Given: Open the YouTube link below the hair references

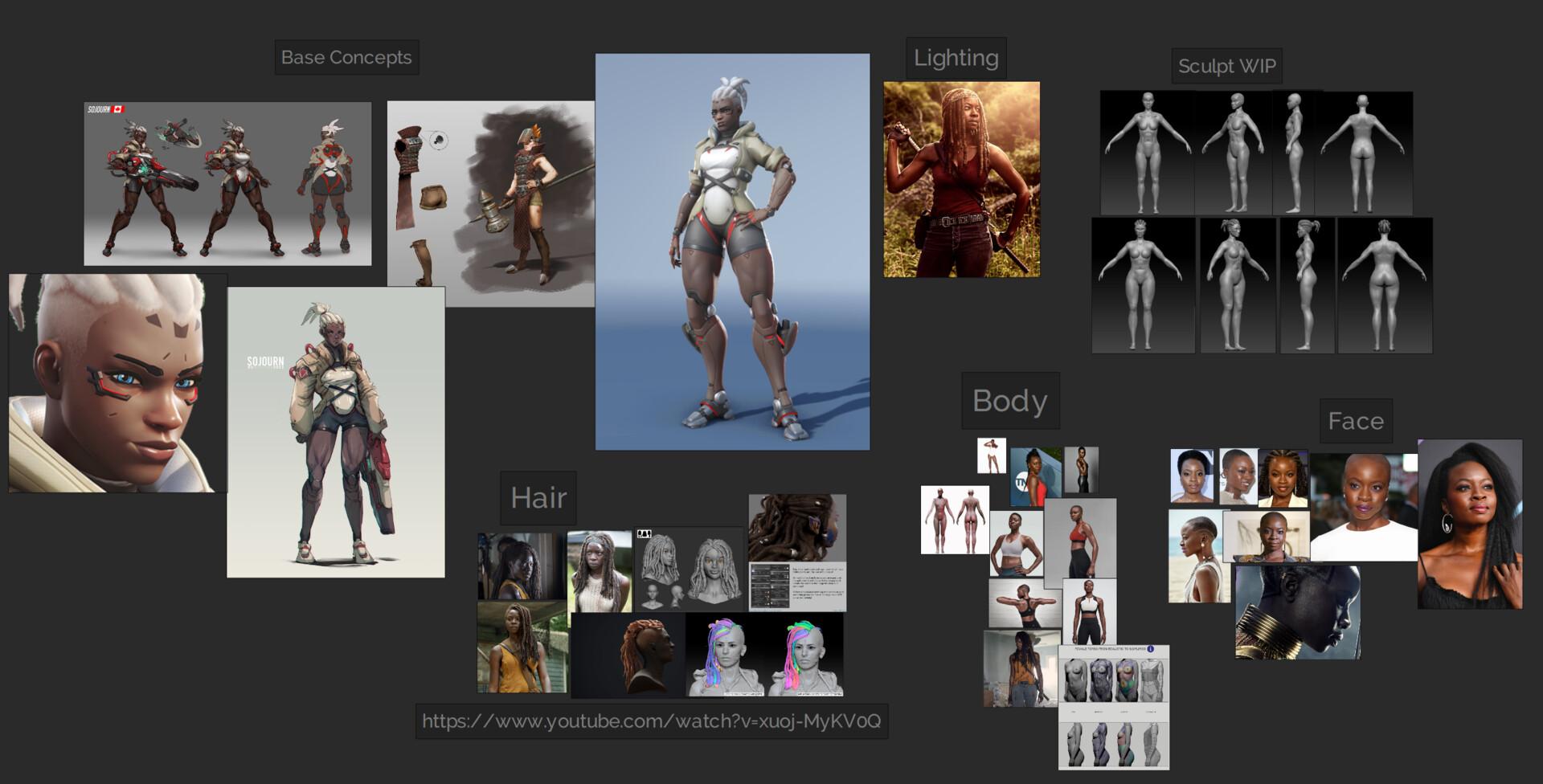Looking at the screenshot, I should point(652,721).
